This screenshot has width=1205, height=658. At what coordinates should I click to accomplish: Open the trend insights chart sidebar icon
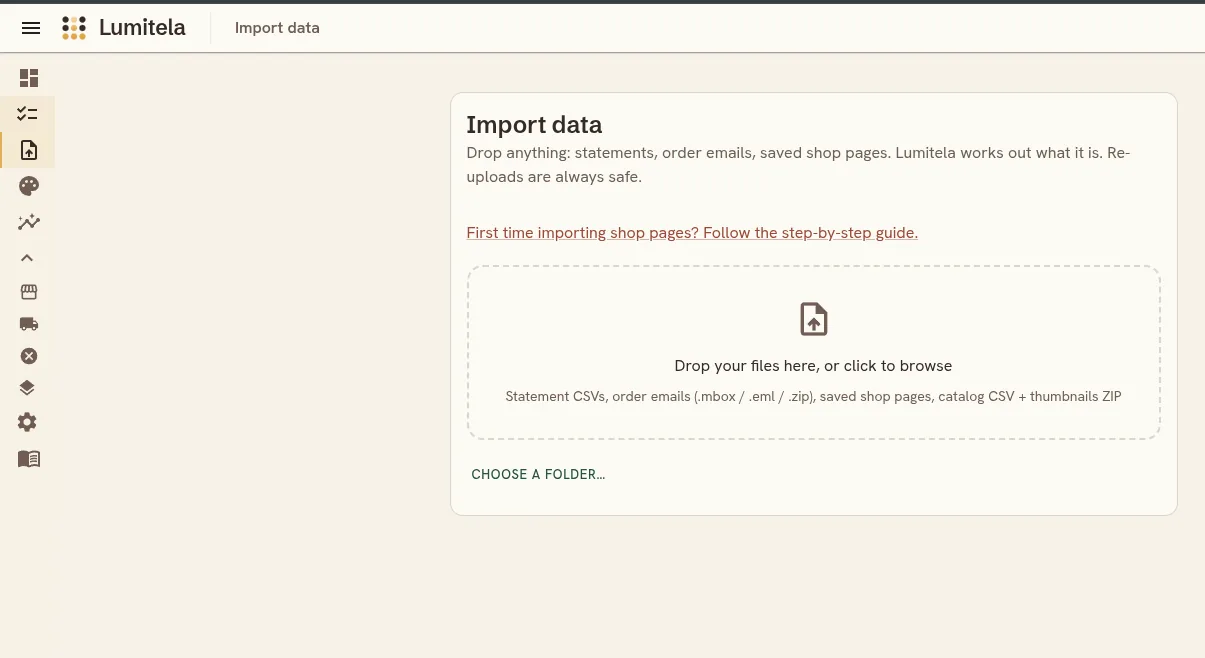tap(29, 222)
